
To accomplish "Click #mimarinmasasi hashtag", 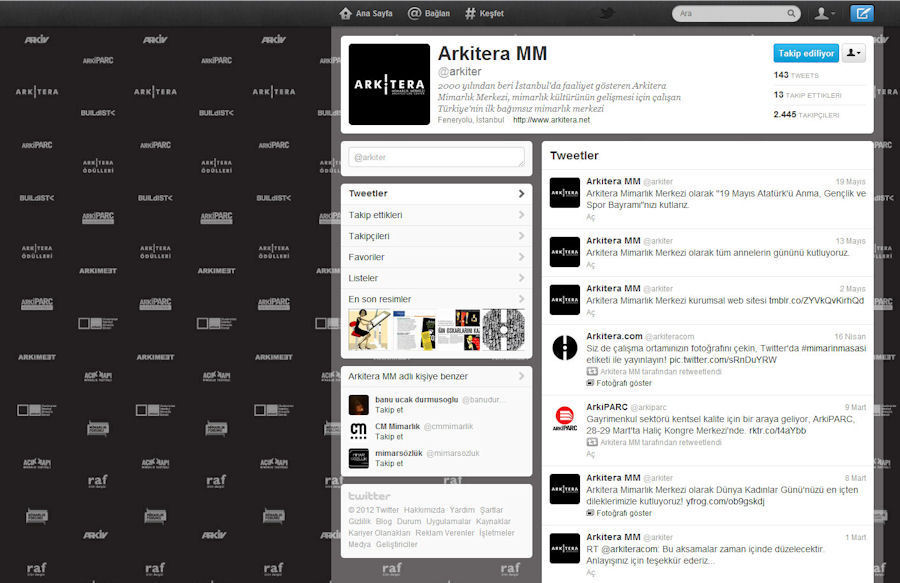I will (x=833, y=348).
